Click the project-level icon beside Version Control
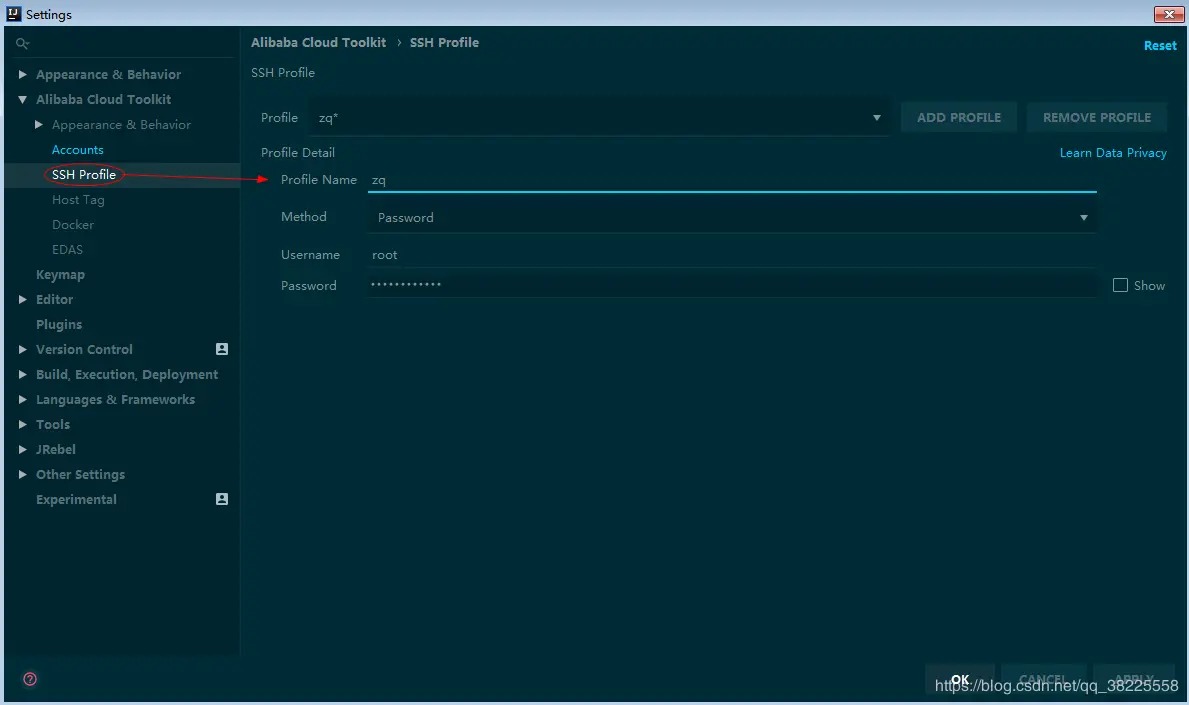 point(221,349)
